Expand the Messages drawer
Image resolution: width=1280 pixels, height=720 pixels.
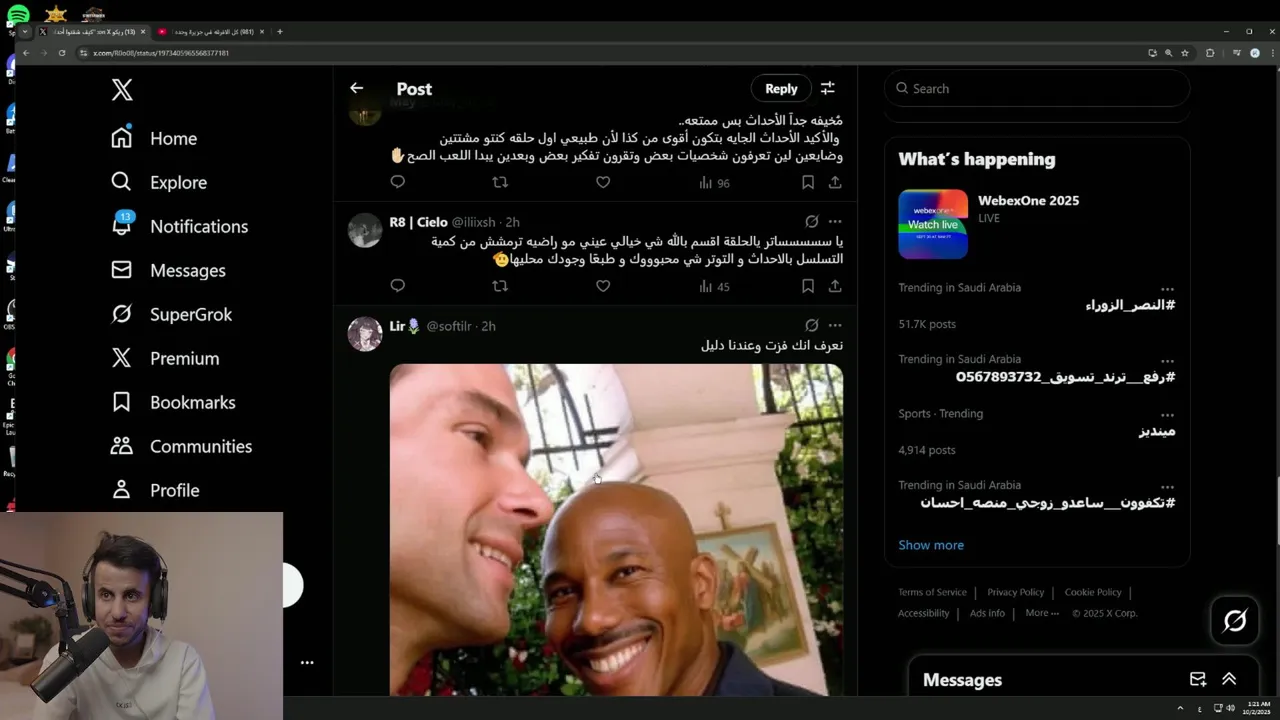pyautogui.click(x=1229, y=679)
